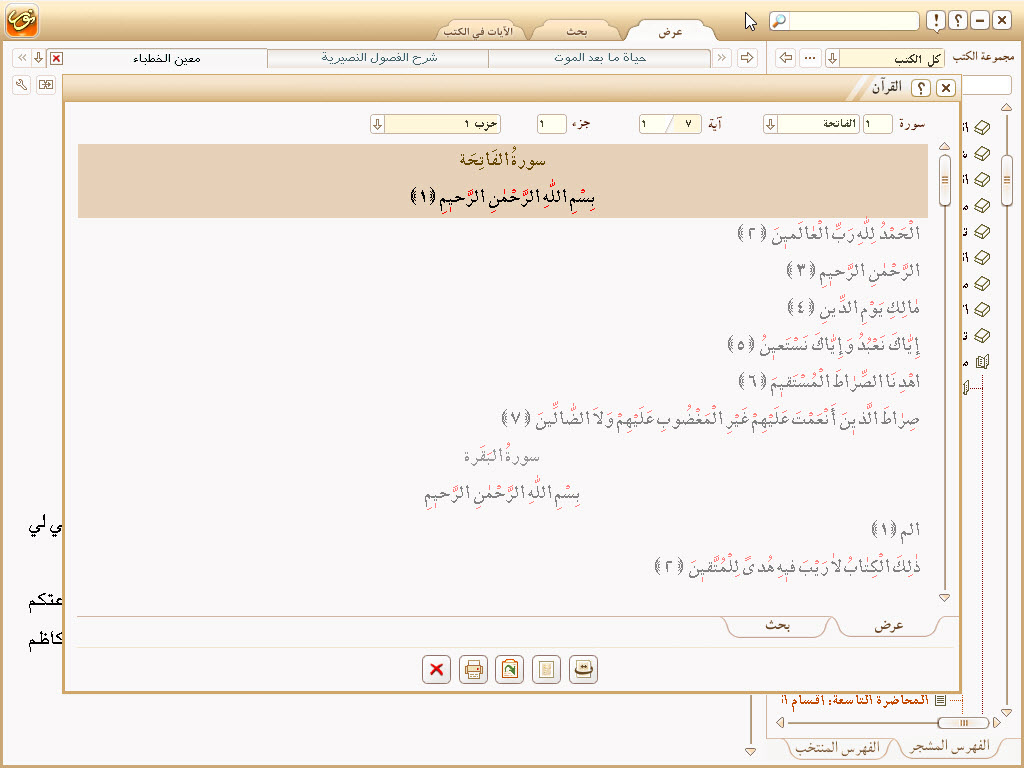Switch to the عرض tab in Quran dialog

[x=888, y=626]
